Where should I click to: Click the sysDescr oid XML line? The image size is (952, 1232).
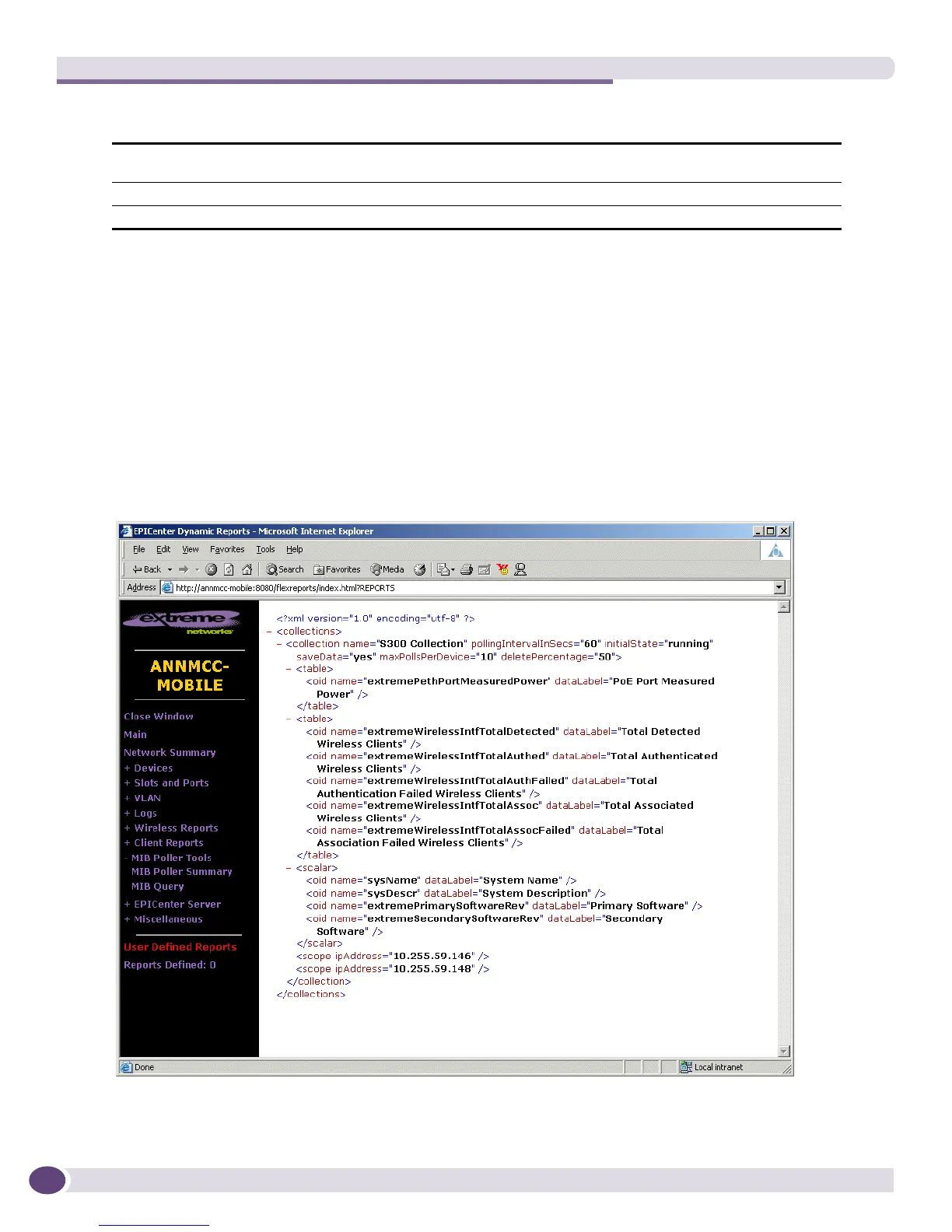pyautogui.click(x=456, y=894)
